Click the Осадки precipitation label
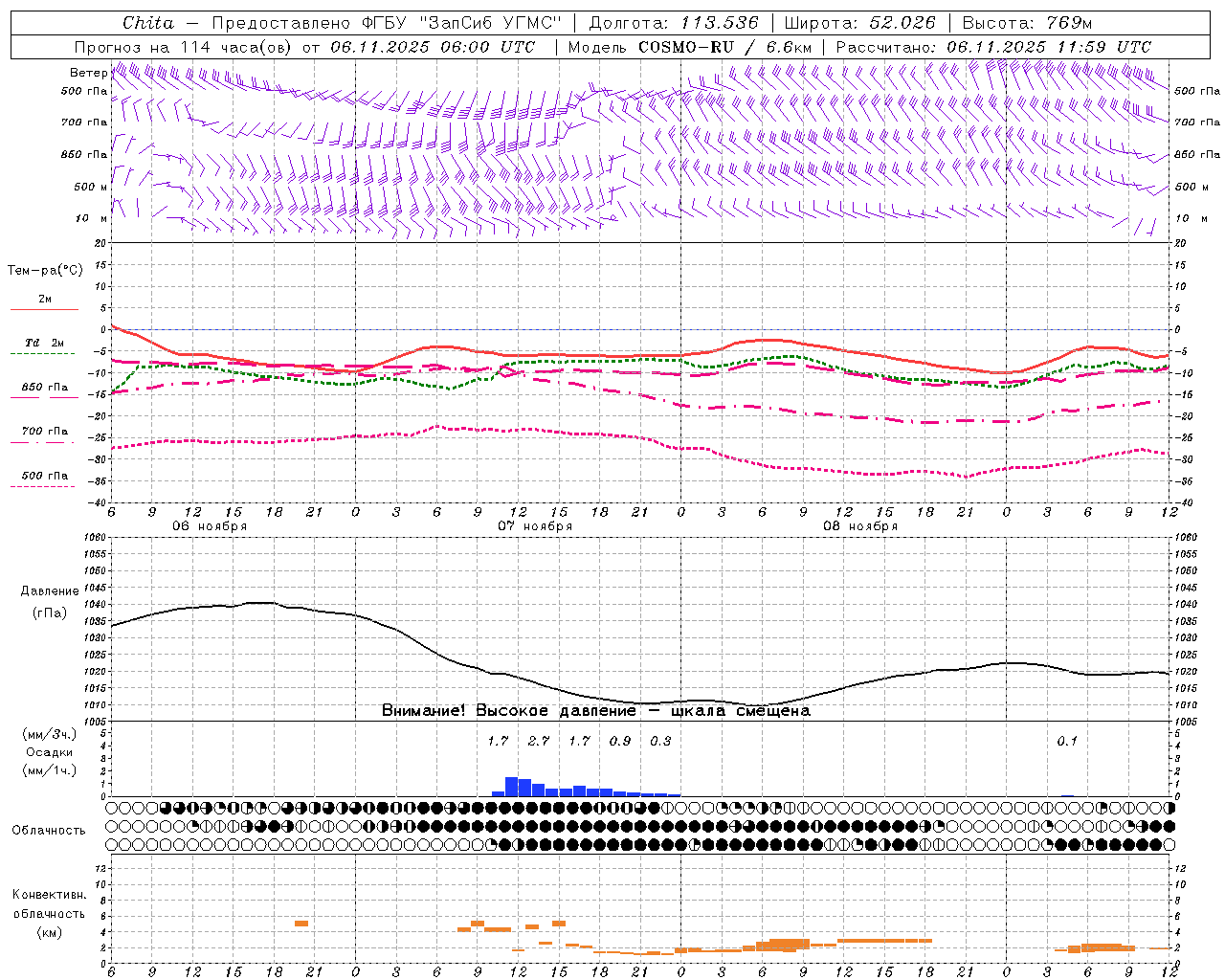The image size is (1225, 980). (x=49, y=752)
